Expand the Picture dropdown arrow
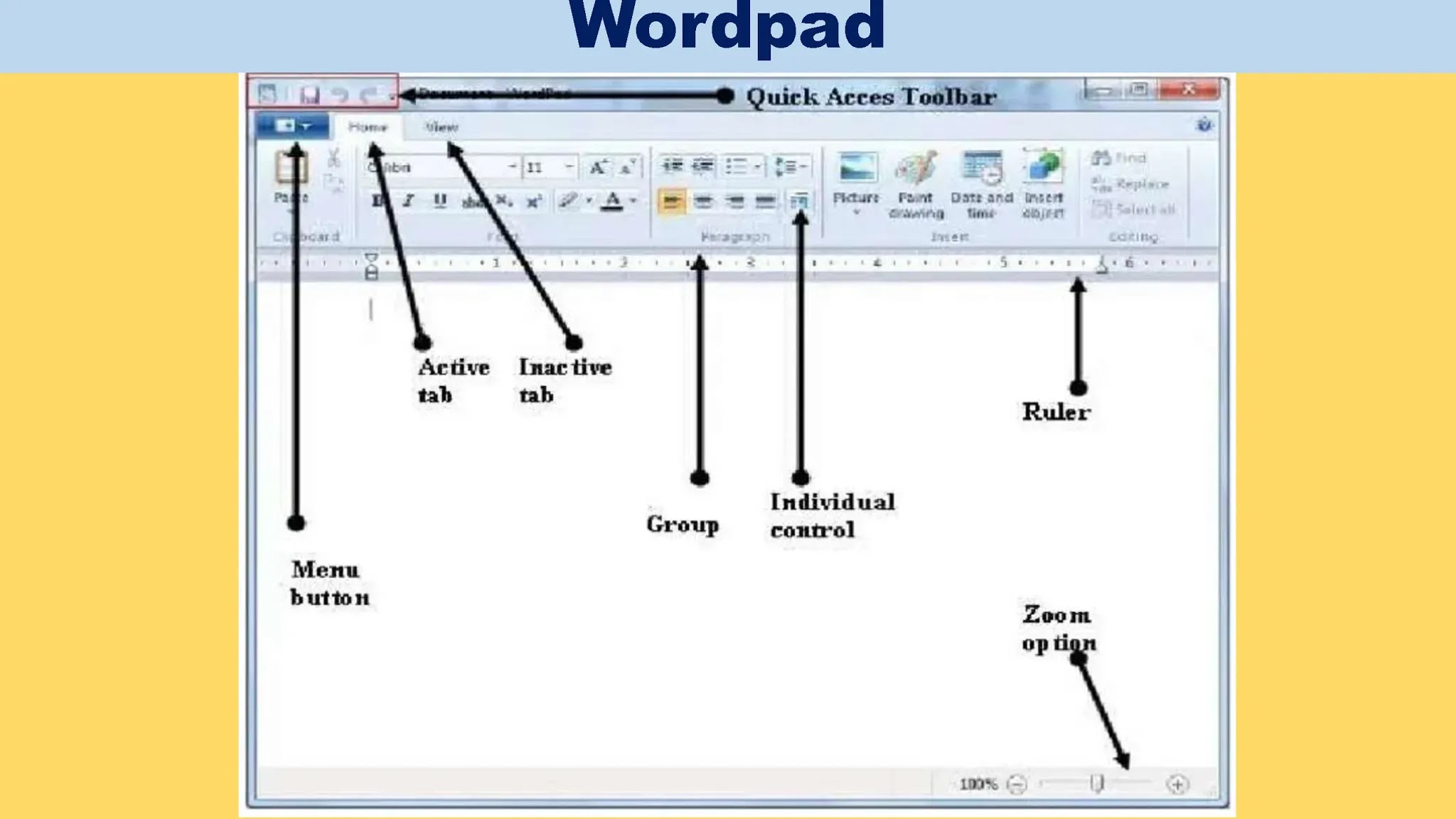This screenshot has height=819, width=1456. [x=857, y=212]
